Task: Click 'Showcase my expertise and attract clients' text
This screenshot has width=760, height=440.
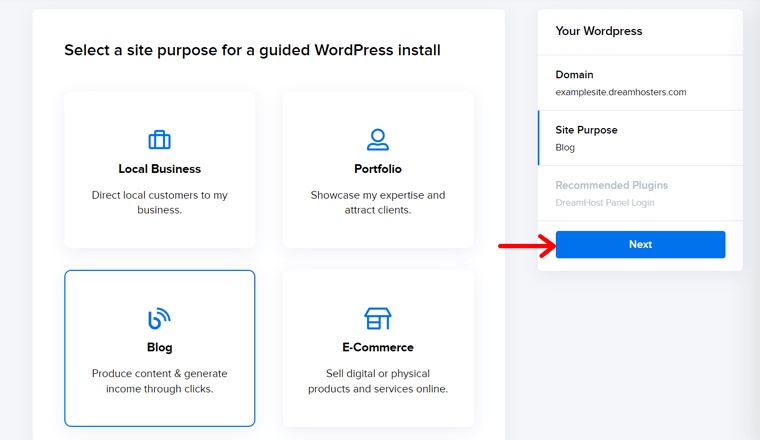Action: 378,203
